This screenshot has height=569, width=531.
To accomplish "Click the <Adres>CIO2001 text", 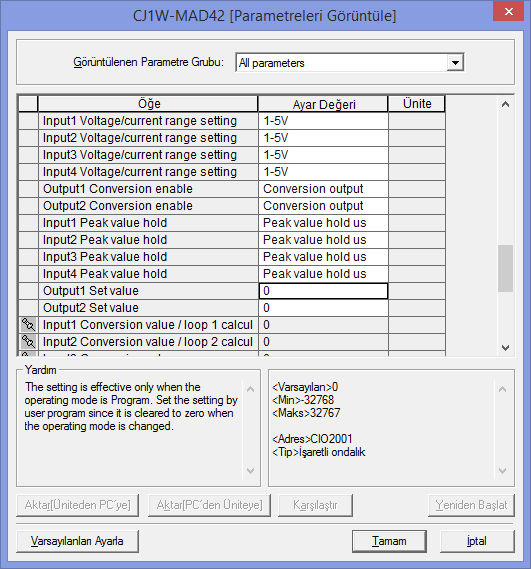I will click(312, 439).
